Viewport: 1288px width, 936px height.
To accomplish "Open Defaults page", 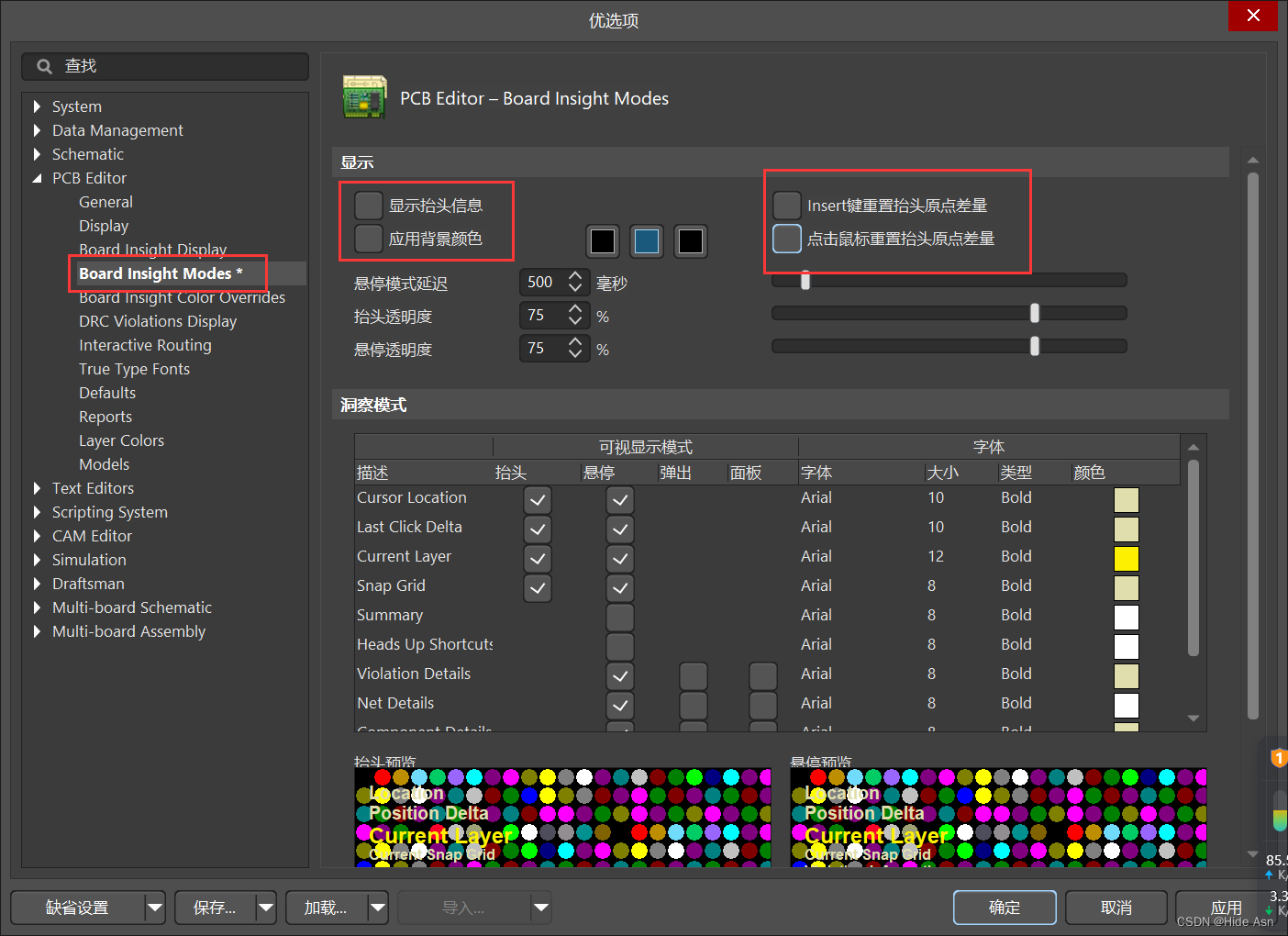I will [107, 393].
